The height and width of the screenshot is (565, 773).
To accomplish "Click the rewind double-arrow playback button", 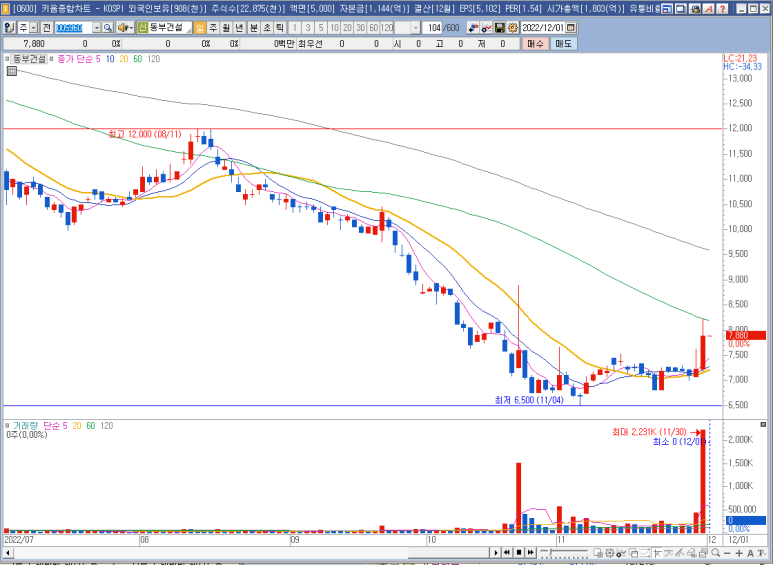I will pos(507,553).
